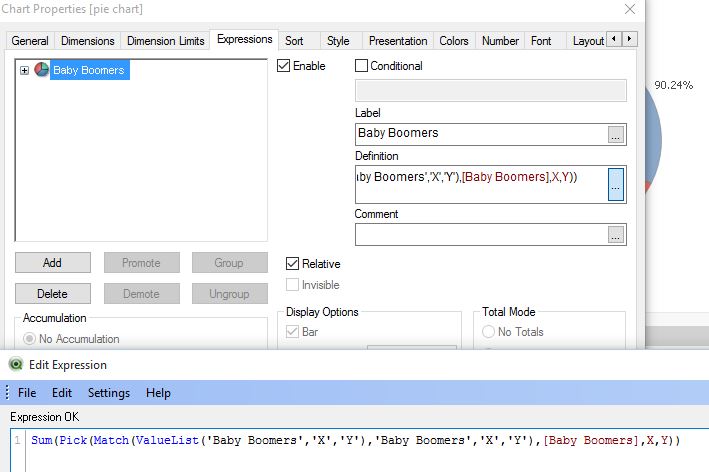The height and width of the screenshot is (472, 709).
Task: Open the Comment field ellipsis button
Action: pyautogui.click(x=616, y=234)
